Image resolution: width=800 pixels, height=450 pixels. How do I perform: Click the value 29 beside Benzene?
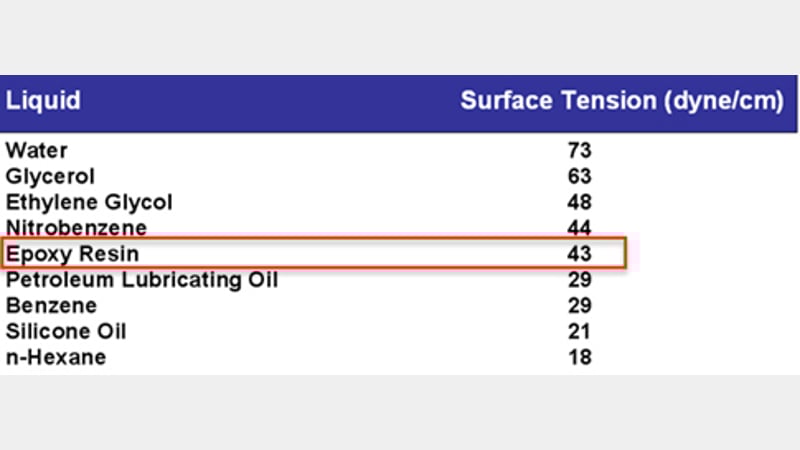(x=579, y=305)
